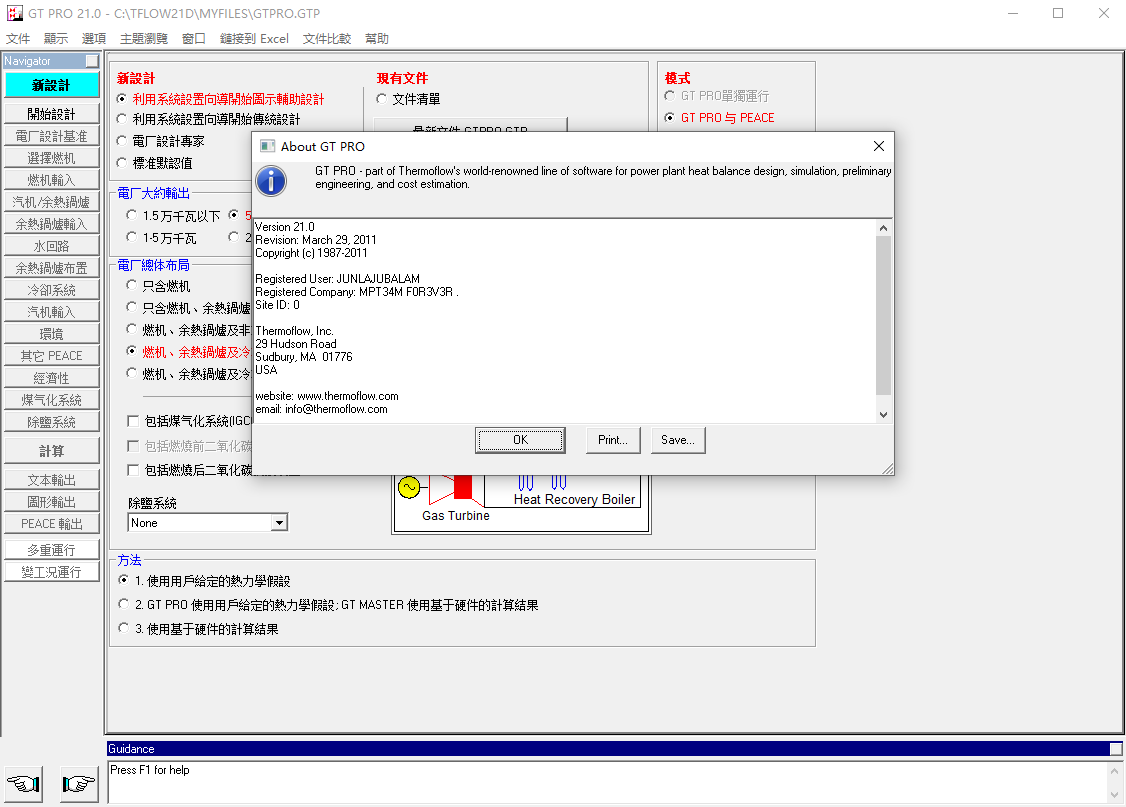The height and width of the screenshot is (807, 1126).
Task: Click the 變工況運行 navigator button
Action: click(x=52, y=572)
